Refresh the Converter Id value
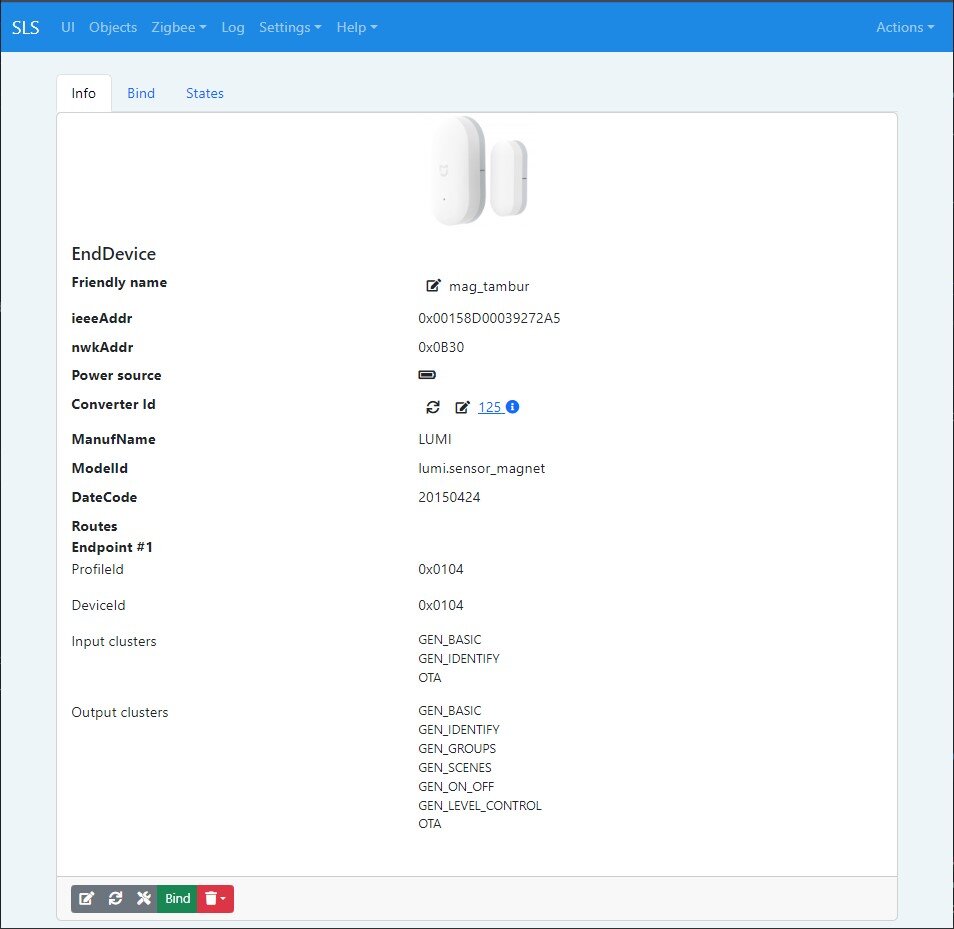 point(433,407)
